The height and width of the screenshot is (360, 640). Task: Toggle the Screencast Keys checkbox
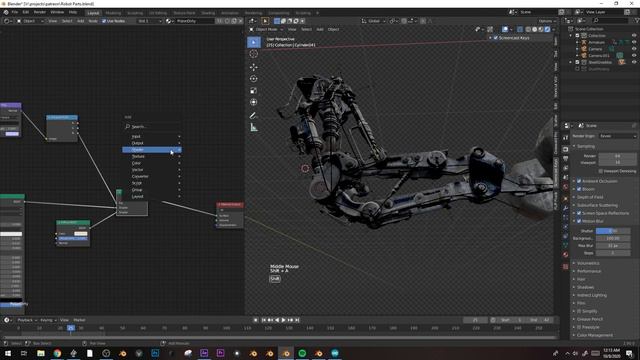click(496, 38)
